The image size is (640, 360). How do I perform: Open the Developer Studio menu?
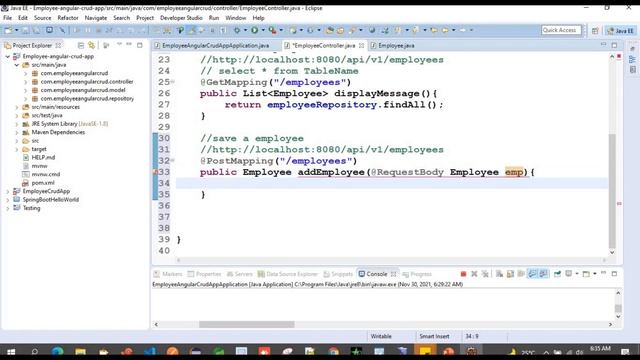pyautogui.click(x=181, y=18)
